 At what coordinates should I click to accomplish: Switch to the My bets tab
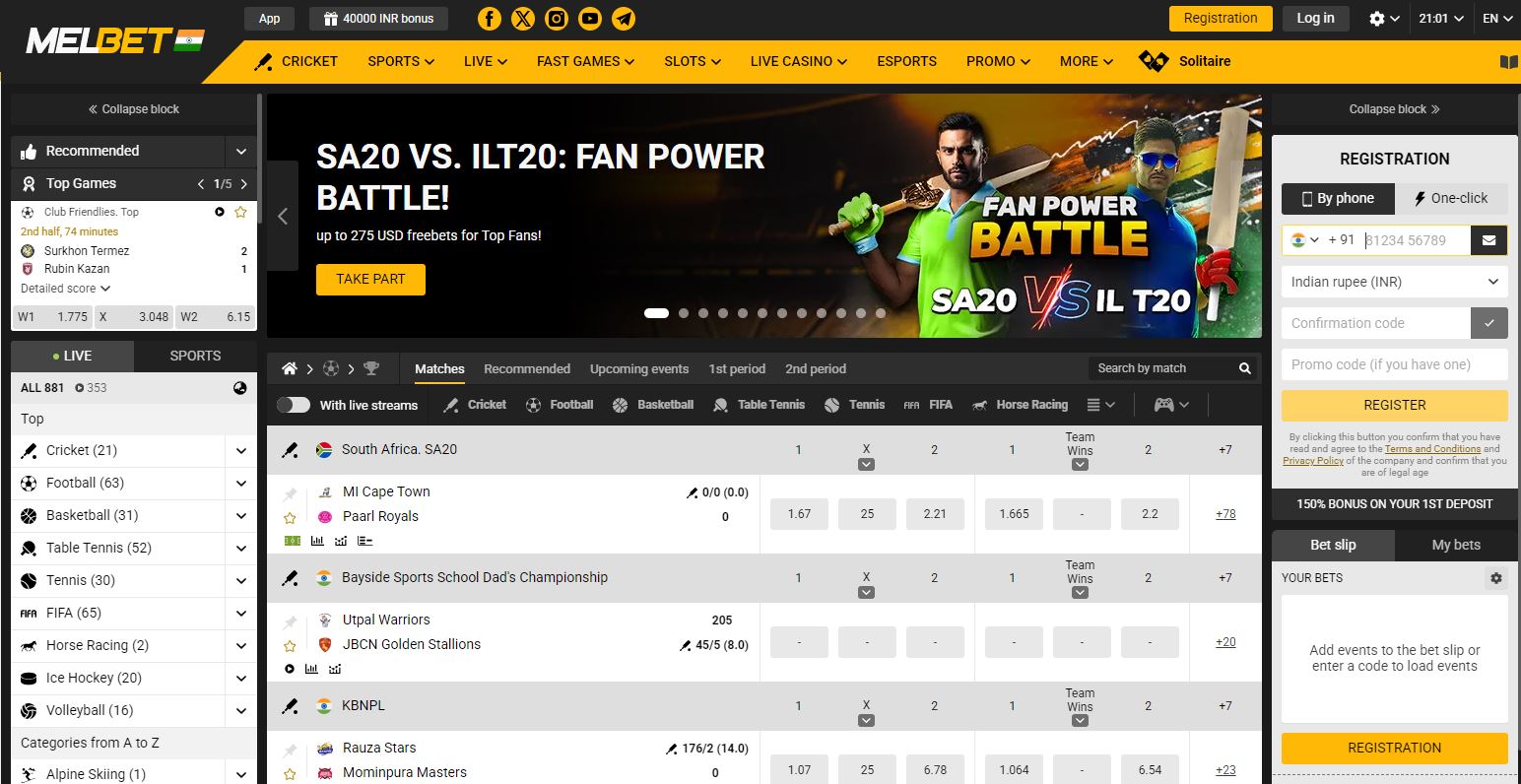click(x=1455, y=545)
